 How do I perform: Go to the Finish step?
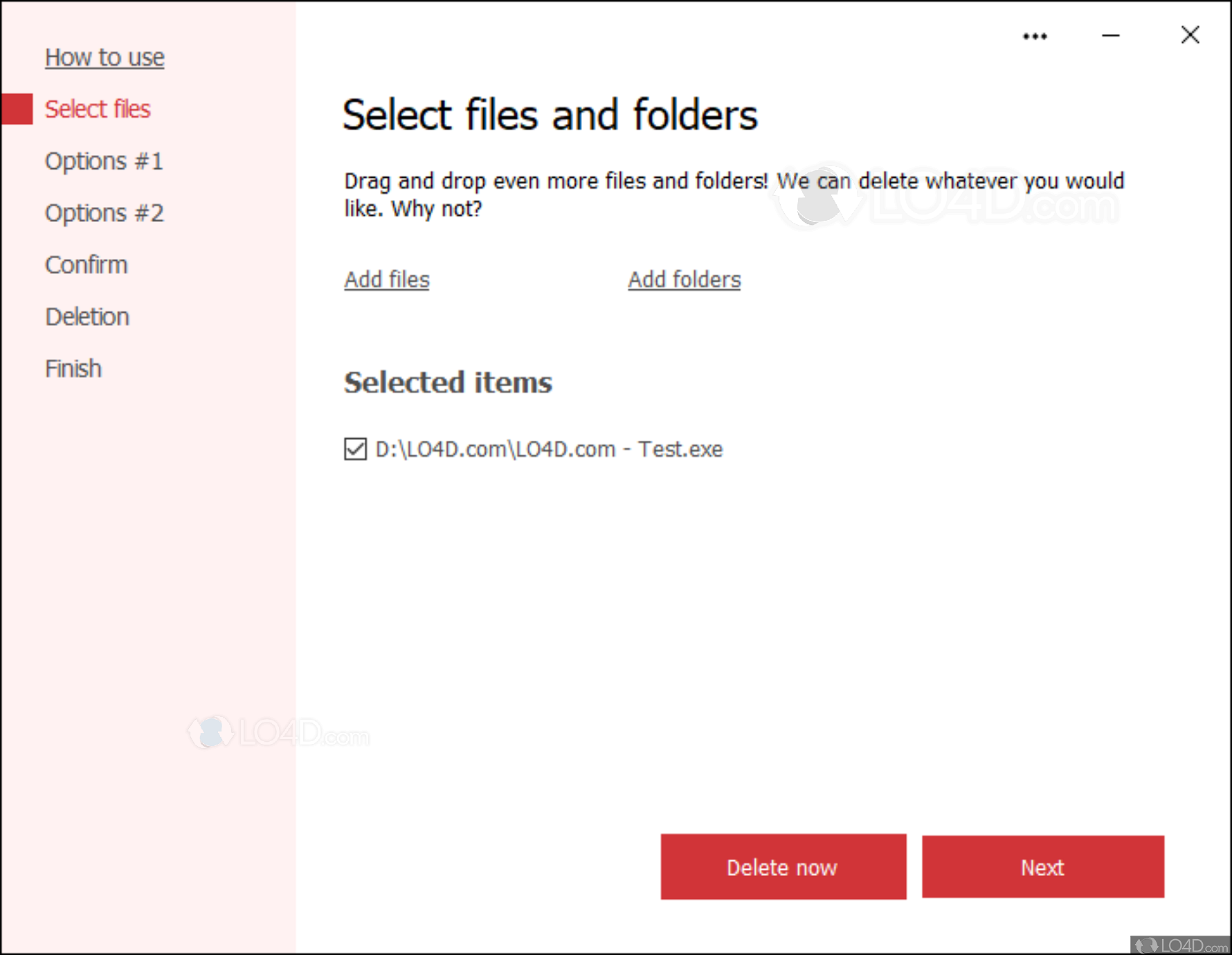pos(73,368)
